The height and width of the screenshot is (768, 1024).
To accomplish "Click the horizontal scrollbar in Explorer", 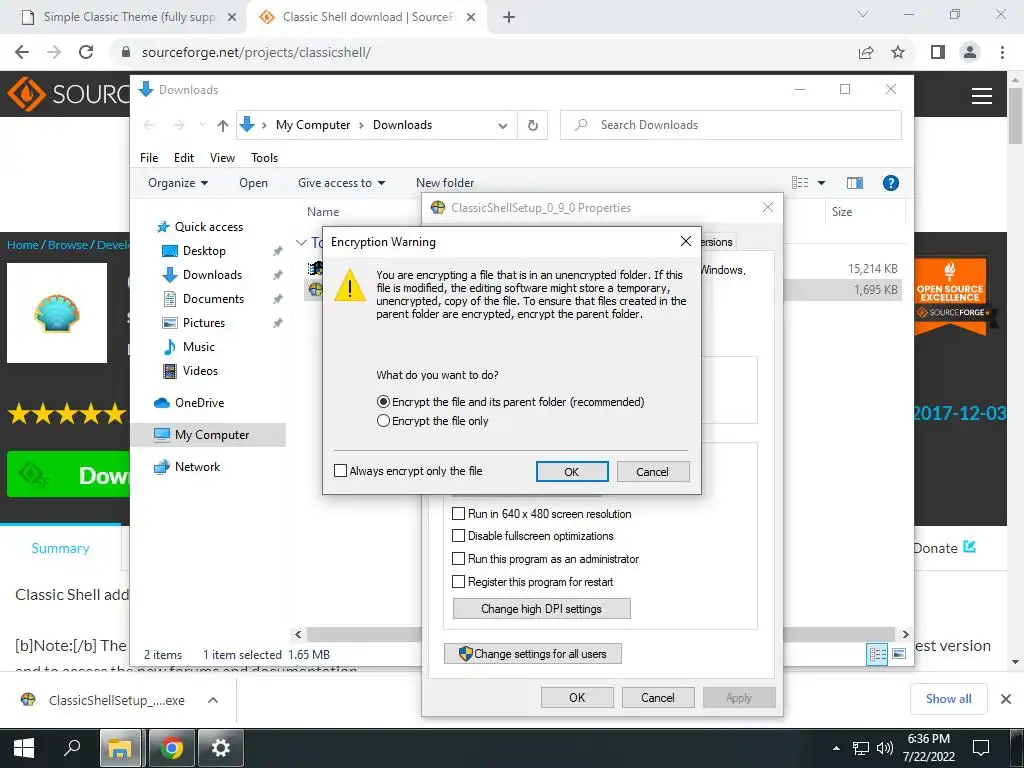I will (601, 634).
